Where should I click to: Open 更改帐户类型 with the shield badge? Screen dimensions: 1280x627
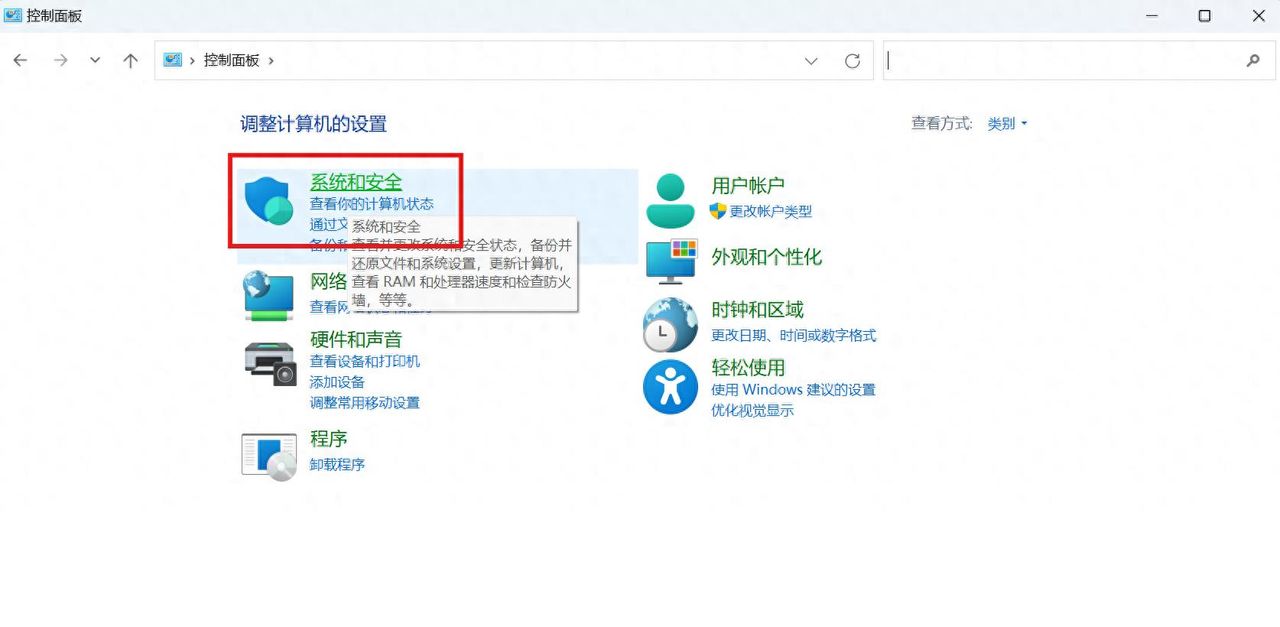tap(772, 211)
